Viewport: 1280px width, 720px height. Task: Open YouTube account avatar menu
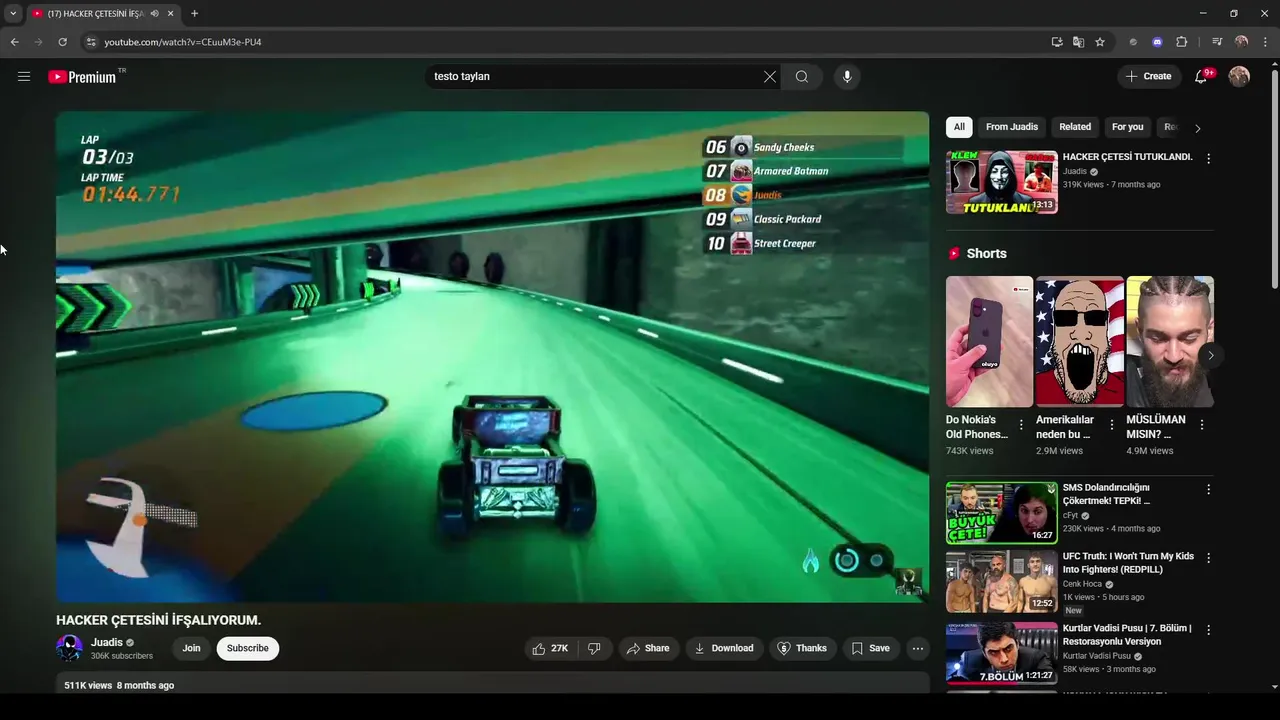coord(1239,76)
